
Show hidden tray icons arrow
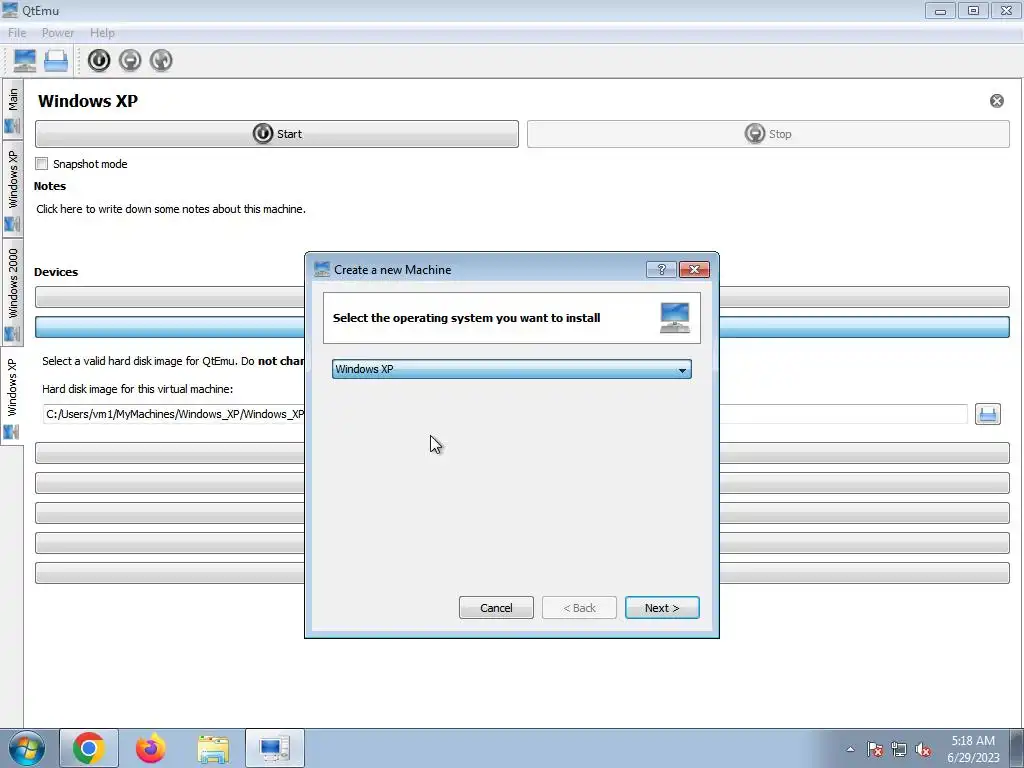click(x=850, y=749)
